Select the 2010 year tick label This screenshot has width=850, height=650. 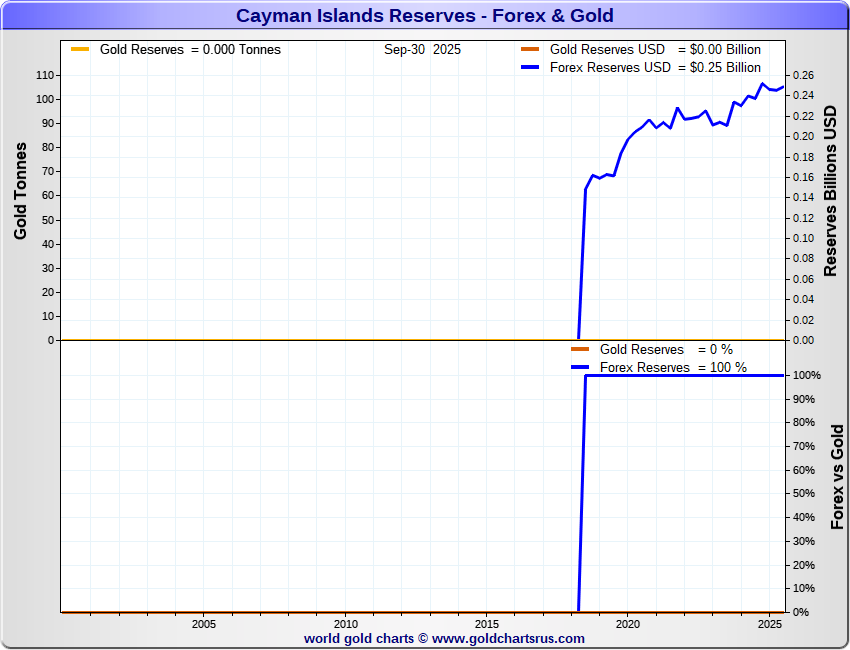[345, 623]
